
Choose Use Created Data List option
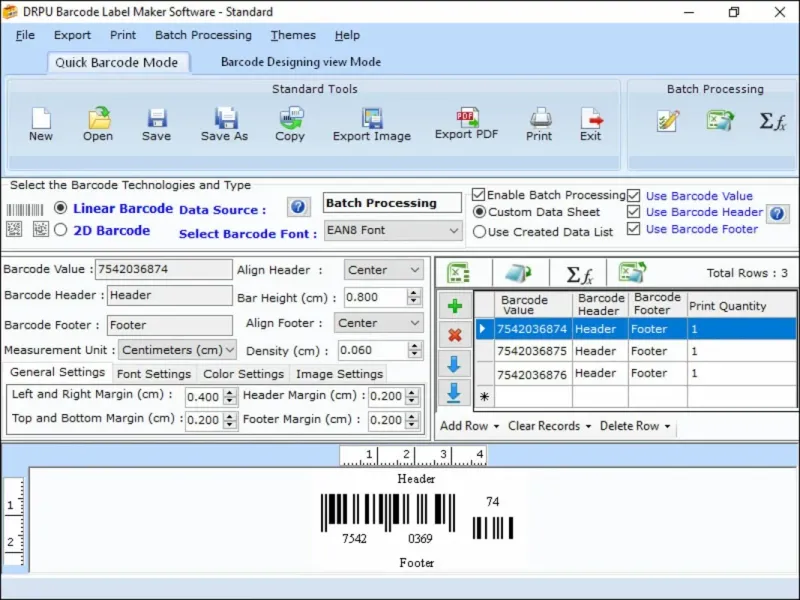pos(480,232)
